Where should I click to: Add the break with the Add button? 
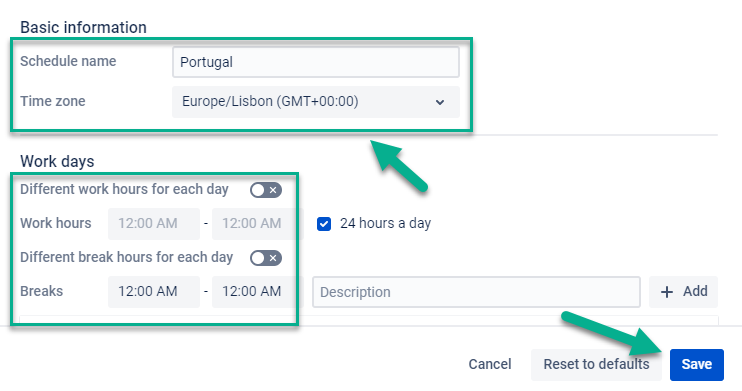click(x=683, y=292)
